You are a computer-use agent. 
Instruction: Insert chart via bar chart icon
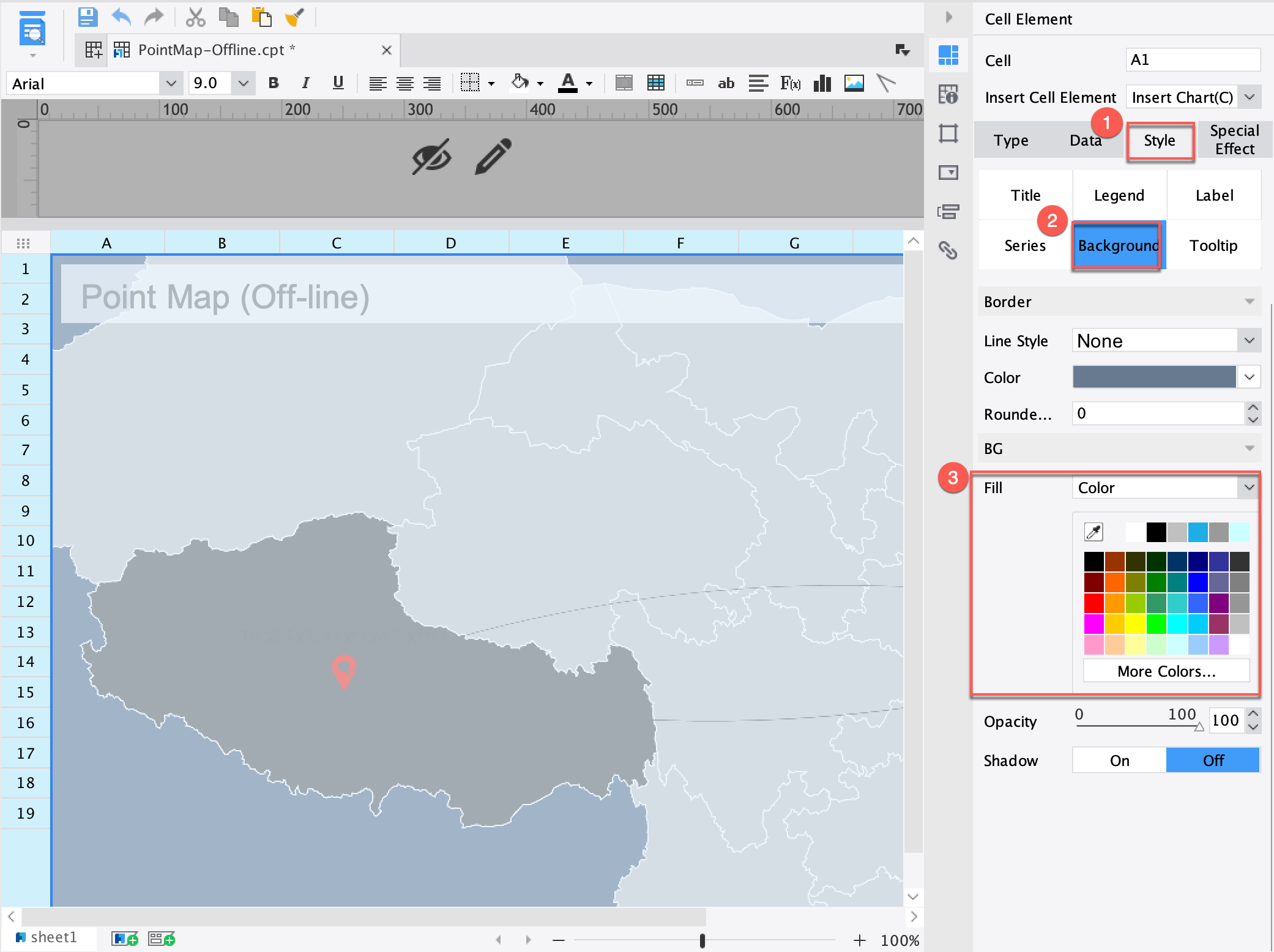tap(822, 83)
